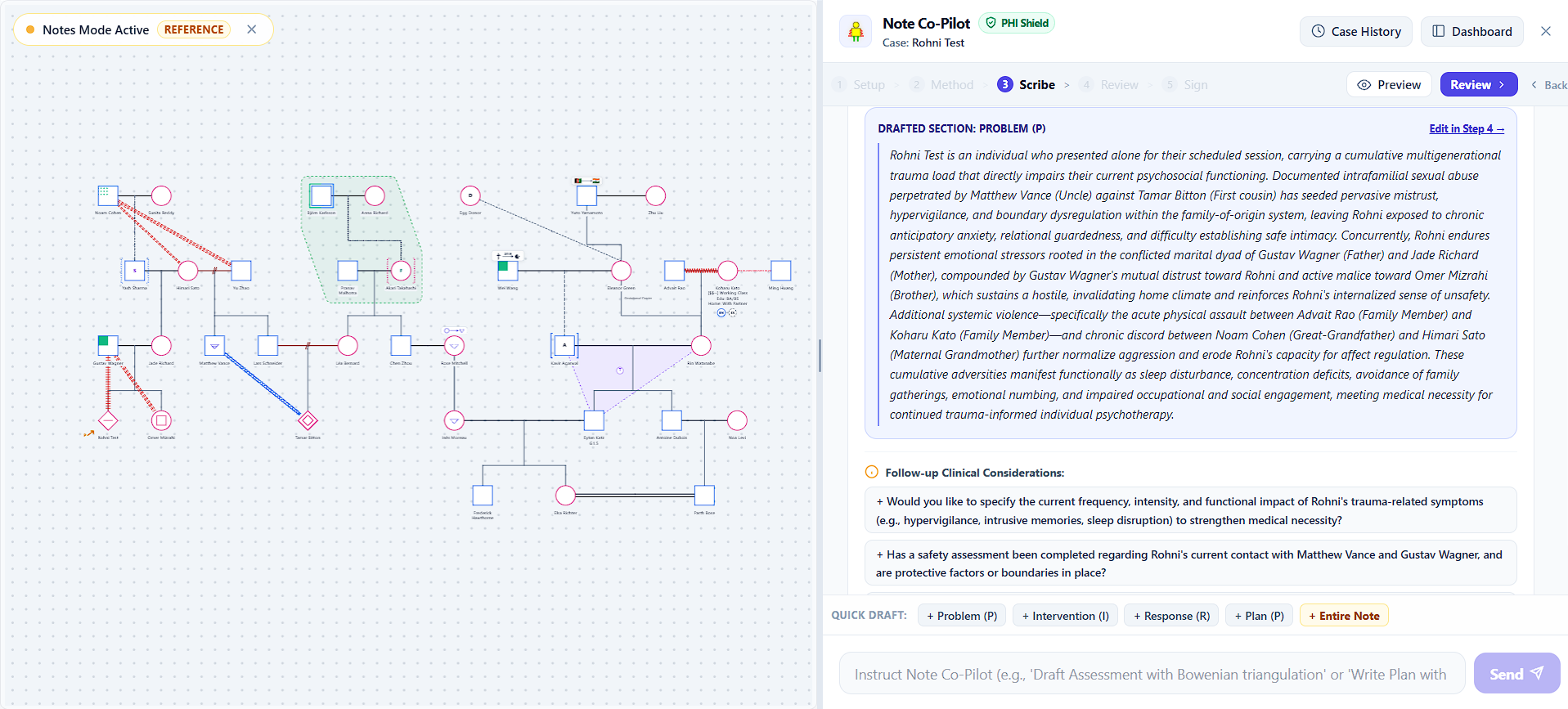This screenshot has height=709, width=1568.
Task: Open the Dashboard
Action: pos(1472,31)
